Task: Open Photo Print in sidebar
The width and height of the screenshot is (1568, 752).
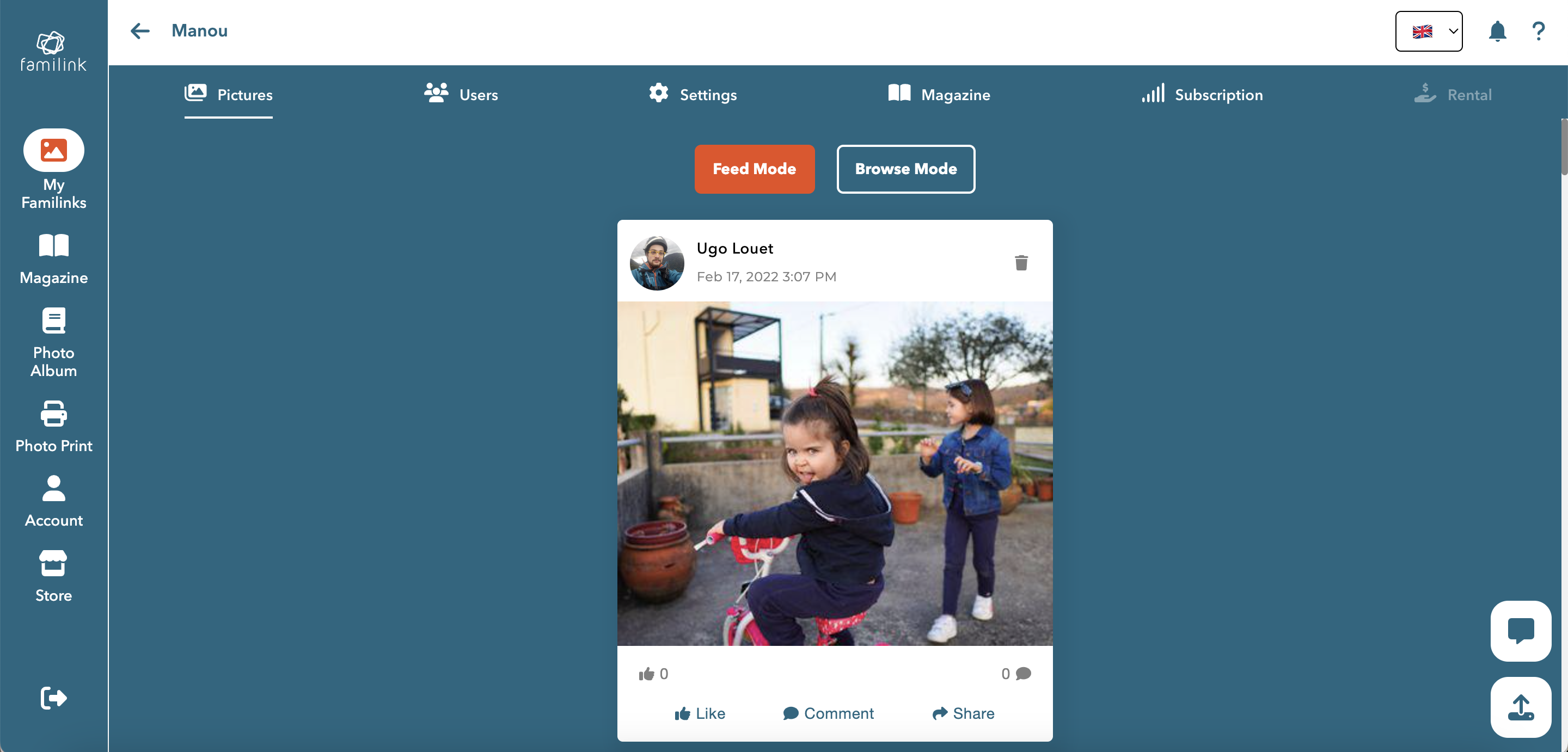Action: (53, 427)
